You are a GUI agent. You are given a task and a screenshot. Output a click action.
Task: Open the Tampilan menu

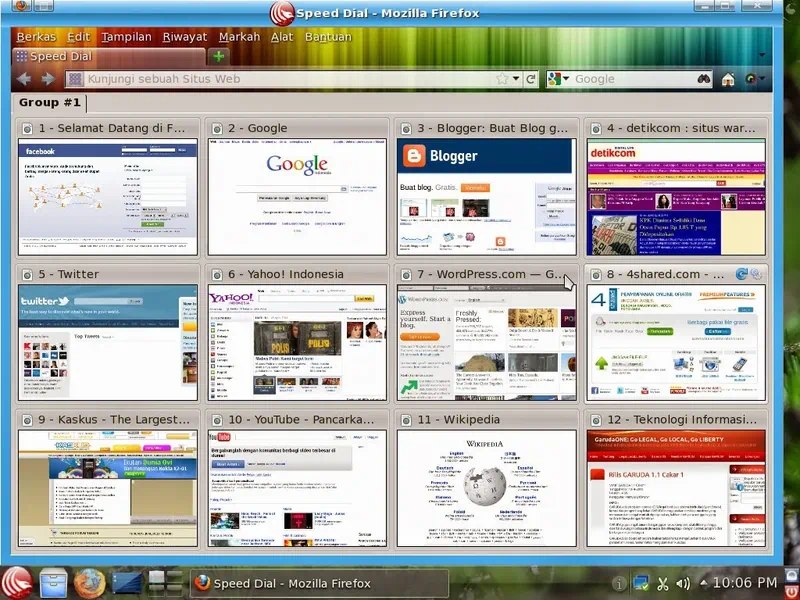pos(126,37)
